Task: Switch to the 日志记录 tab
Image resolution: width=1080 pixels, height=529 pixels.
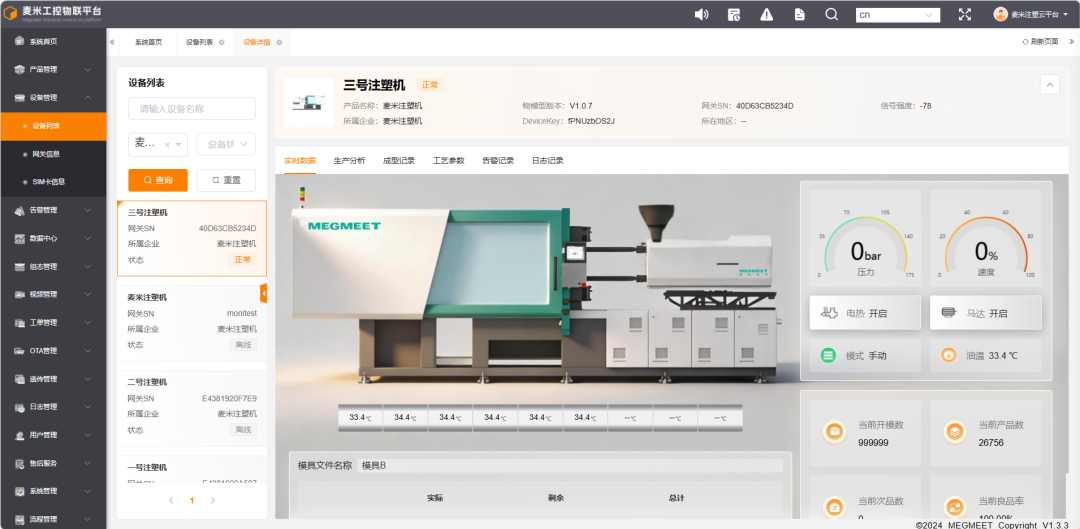Action: [x=548, y=161]
